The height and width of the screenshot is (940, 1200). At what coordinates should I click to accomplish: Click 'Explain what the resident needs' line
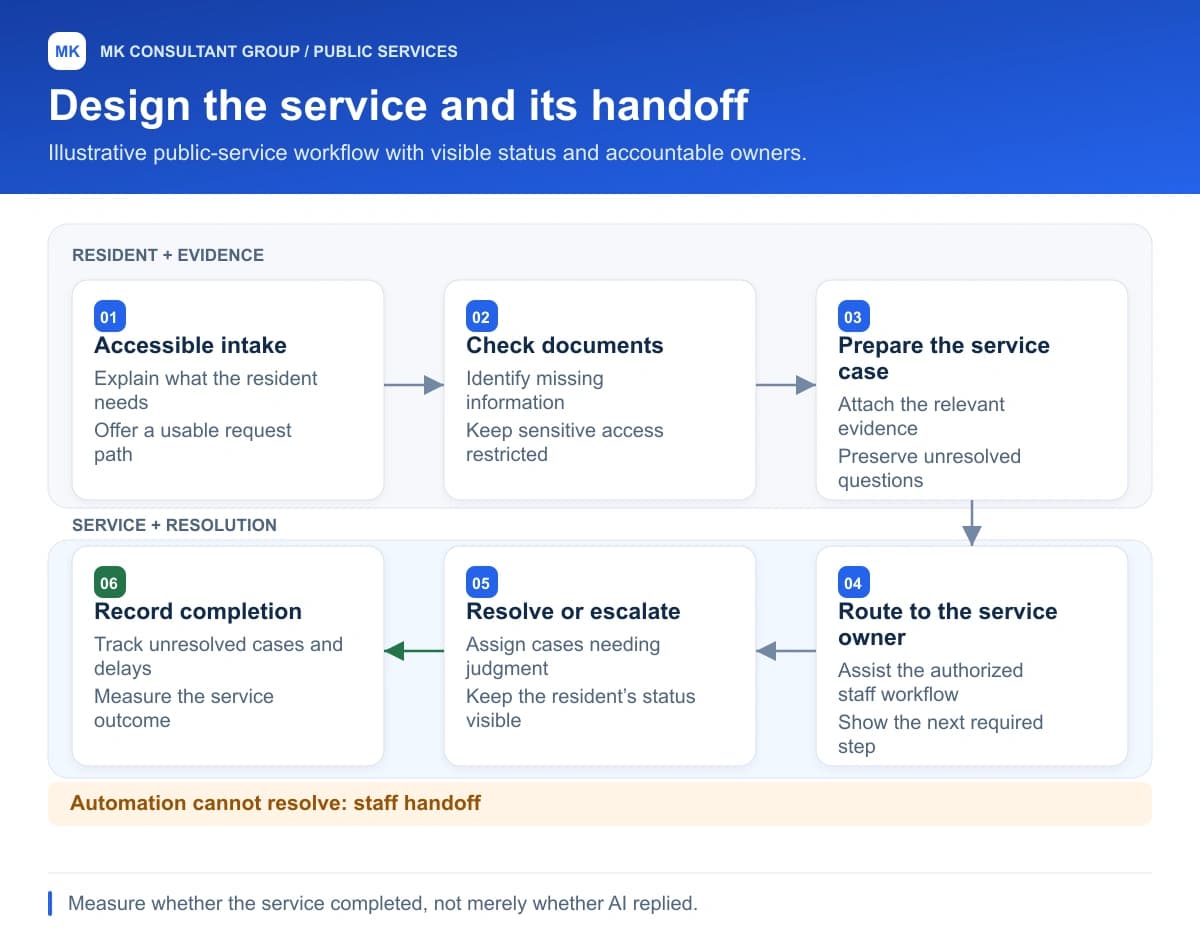206,390
